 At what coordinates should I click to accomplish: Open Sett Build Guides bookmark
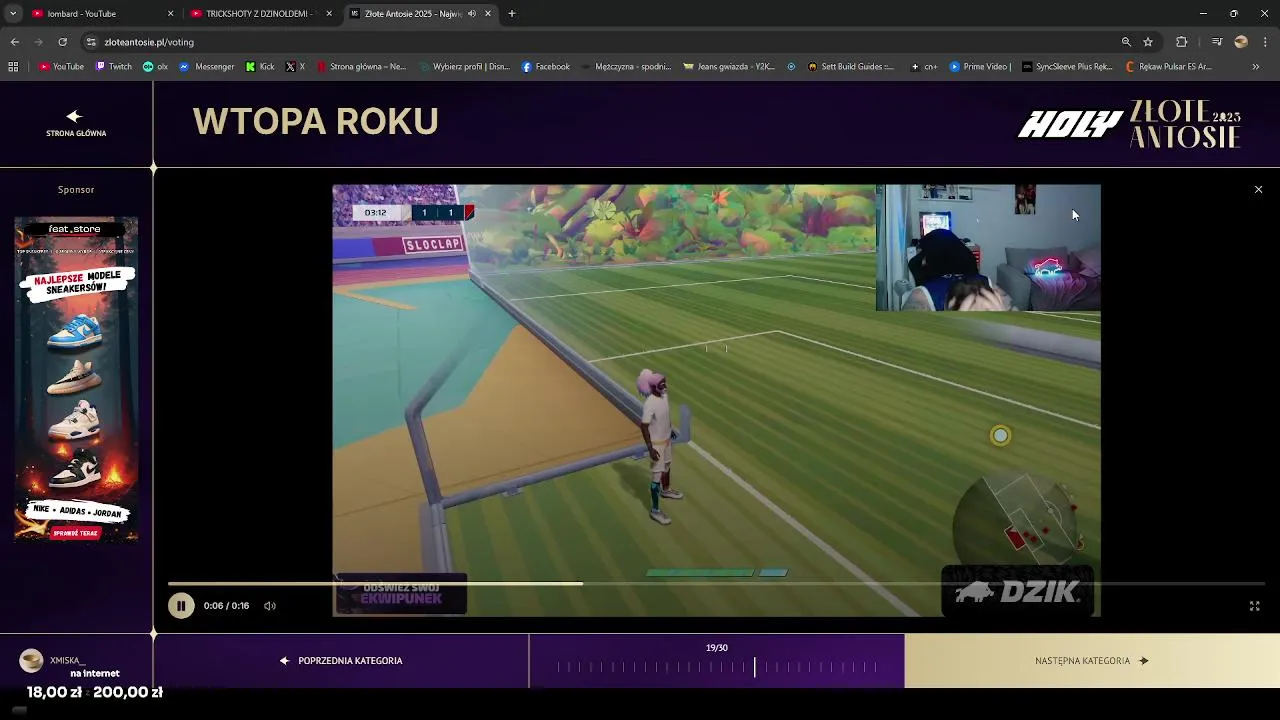coord(850,67)
